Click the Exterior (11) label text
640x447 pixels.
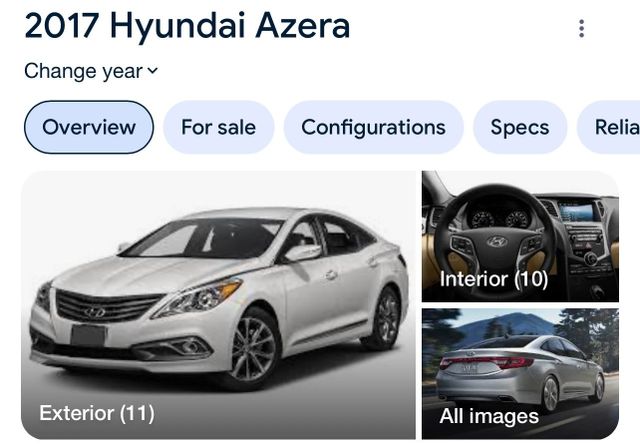(x=97, y=413)
